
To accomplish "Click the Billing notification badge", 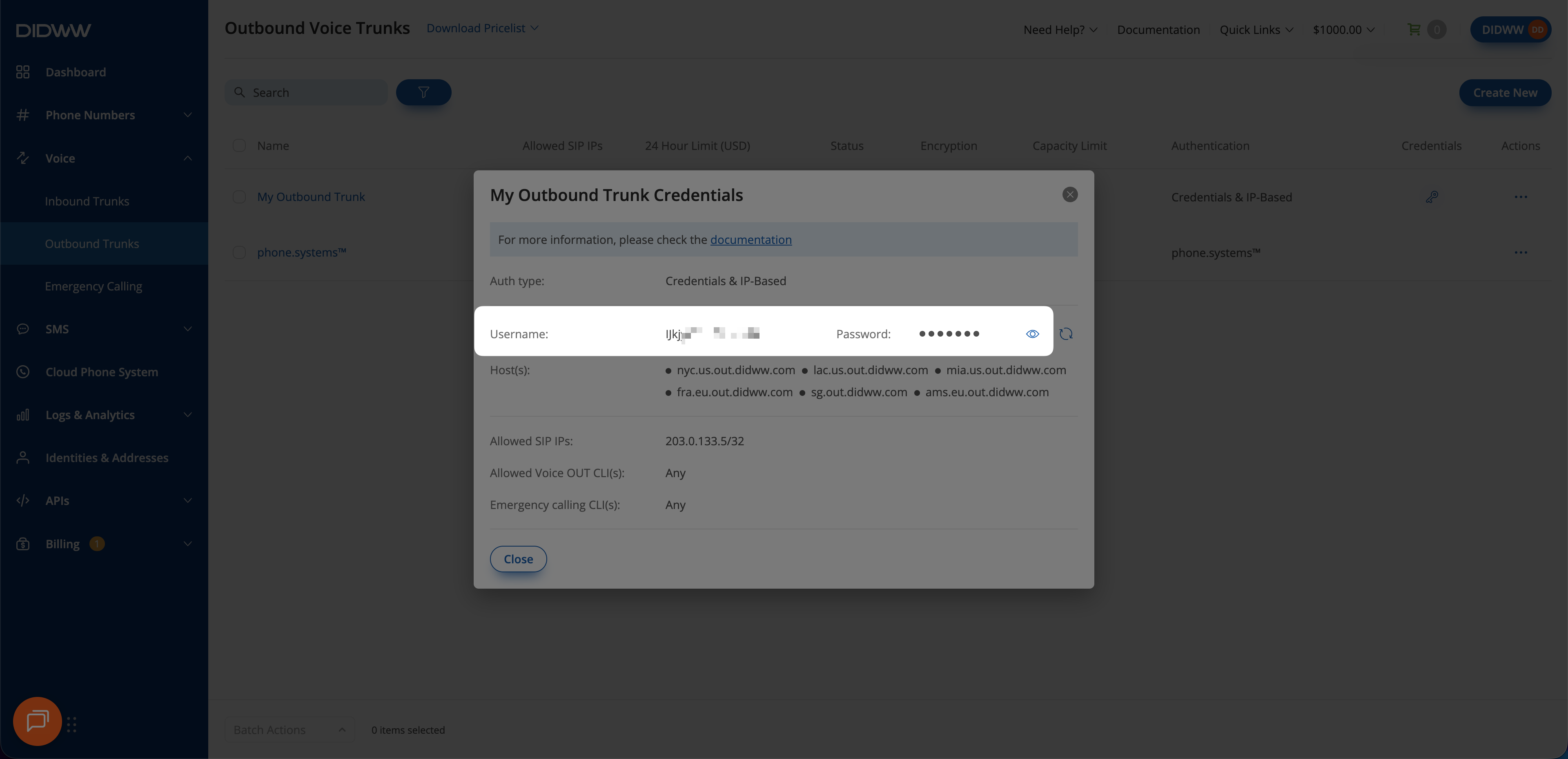I will (x=97, y=543).
